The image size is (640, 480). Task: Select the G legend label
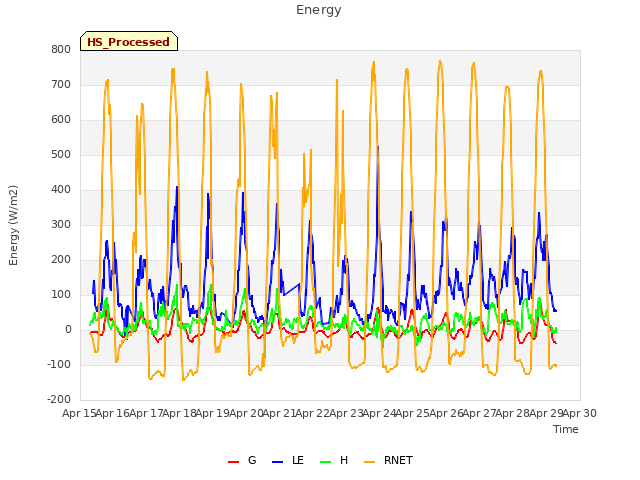(x=252, y=460)
